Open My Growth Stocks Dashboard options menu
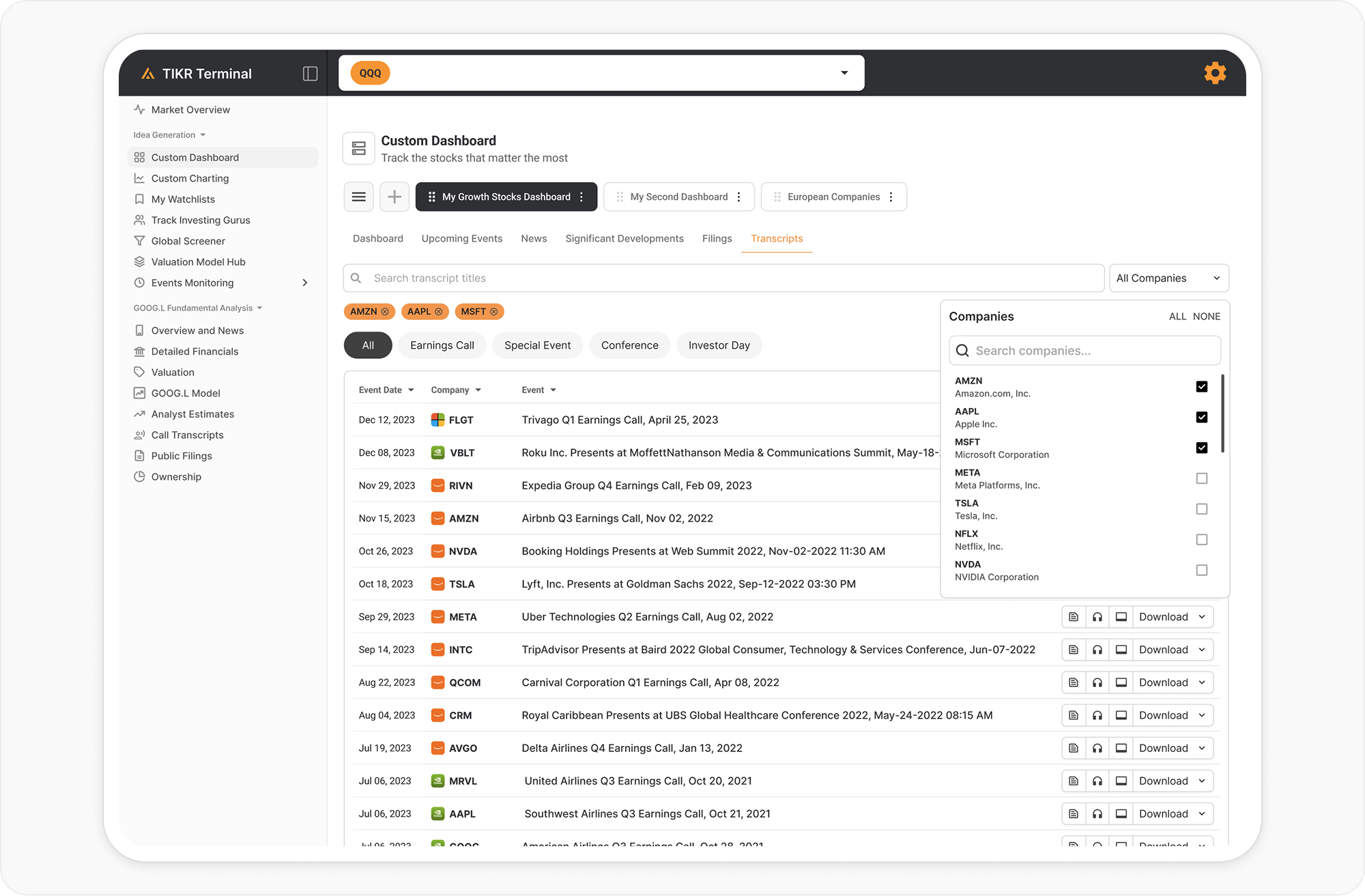Image resolution: width=1365 pixels, height=896 pixels. pos(581,197)
